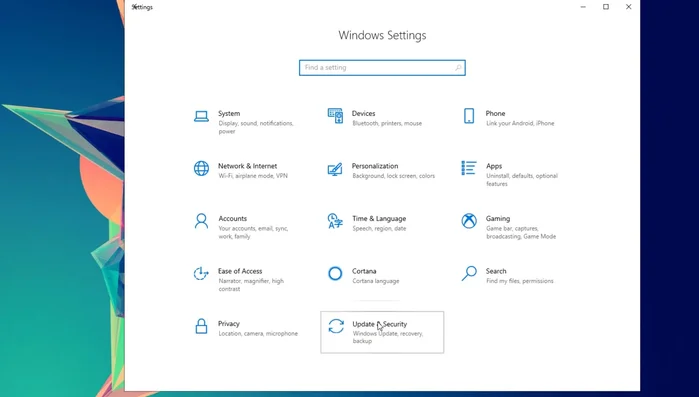Click the Apps list icon

tap(469, 168)
